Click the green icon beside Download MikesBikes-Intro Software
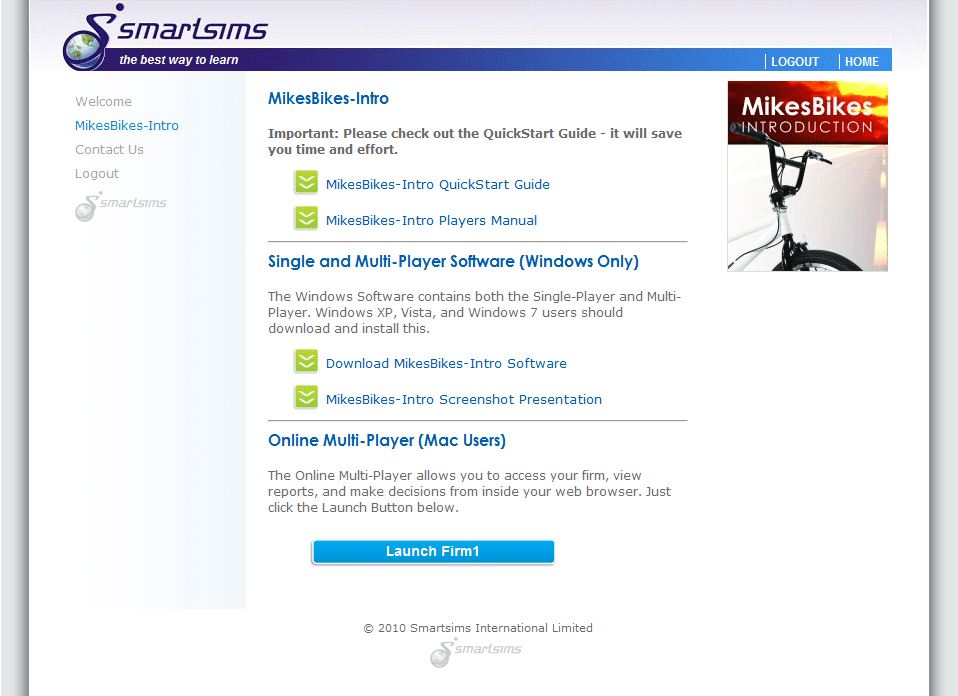This screenshot has height=696, width=958. 306,362
